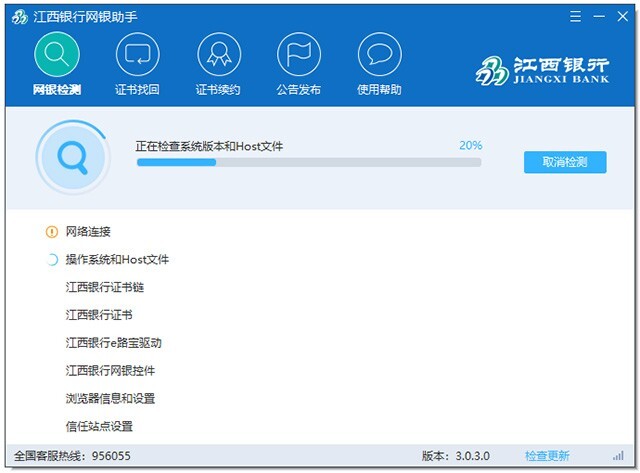Viewport: 640px width, 473px height.
Task: Open the 网银检测 magnifier icon
Action: tap(57, 54)
